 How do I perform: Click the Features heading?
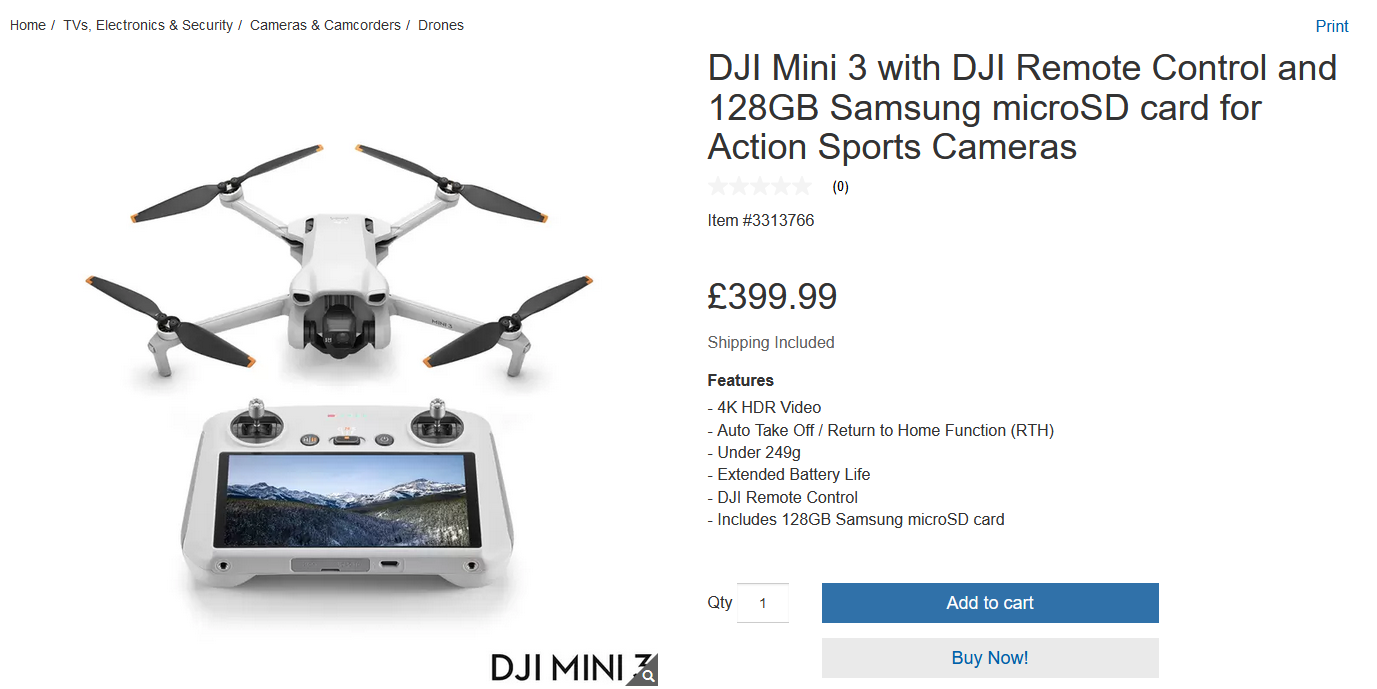741,380
